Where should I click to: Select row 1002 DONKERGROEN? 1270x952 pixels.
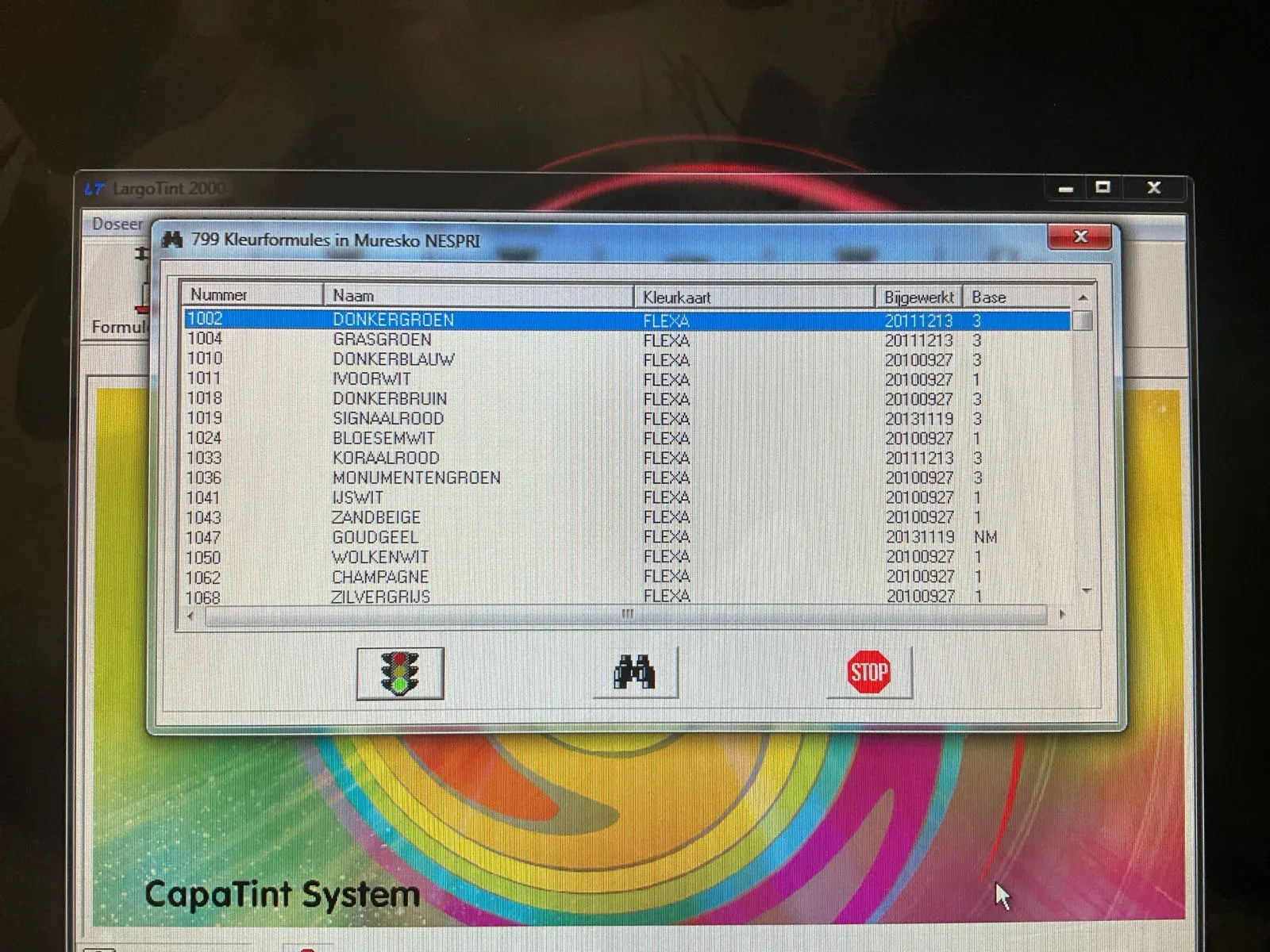[627, 321]
